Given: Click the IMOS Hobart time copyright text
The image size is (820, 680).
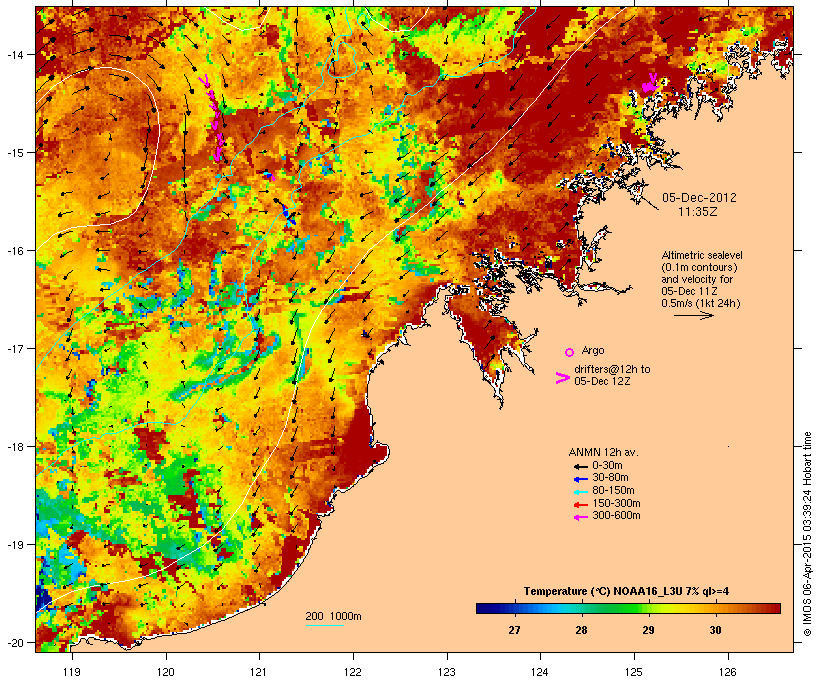Looking at the screenshot, I should [x=807, y=534].
